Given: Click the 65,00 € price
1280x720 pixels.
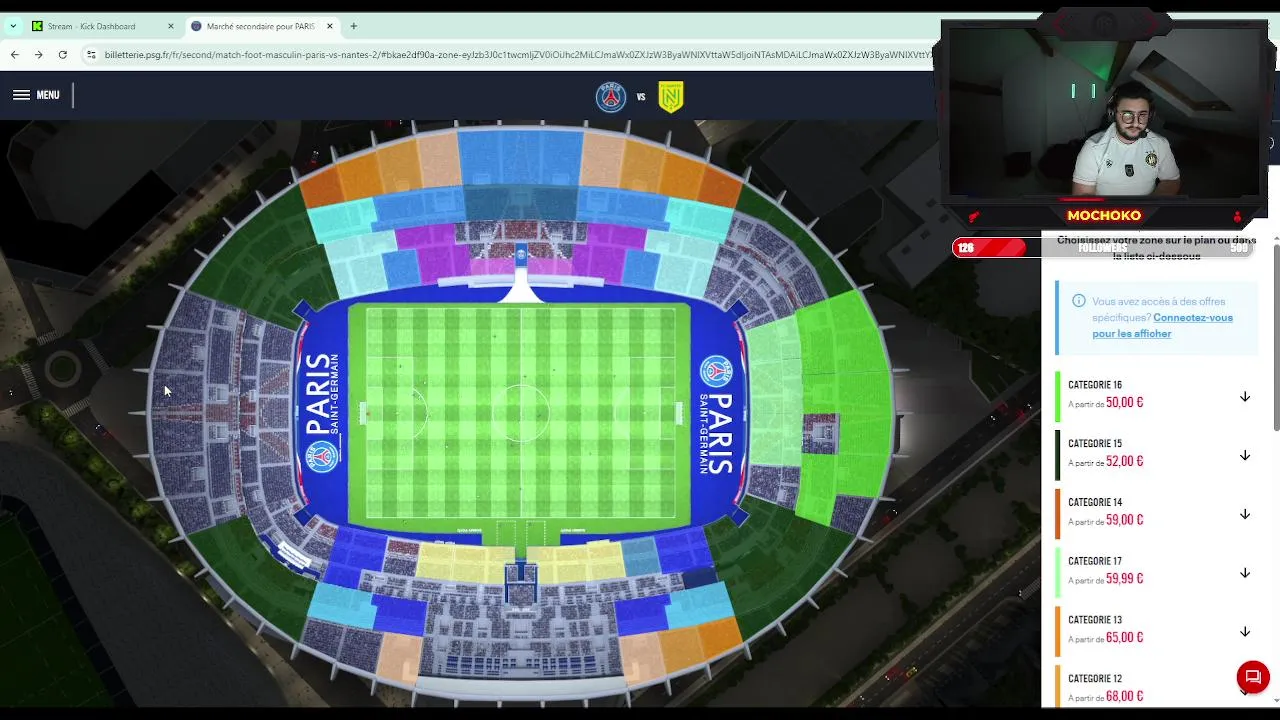Looking at the screenshot, I should point(1124,637).
